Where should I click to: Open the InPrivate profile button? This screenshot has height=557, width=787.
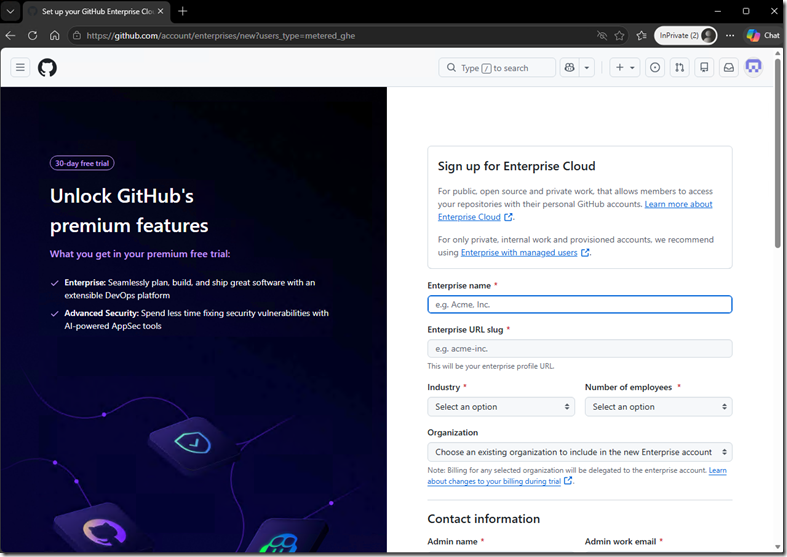[686, 36]
